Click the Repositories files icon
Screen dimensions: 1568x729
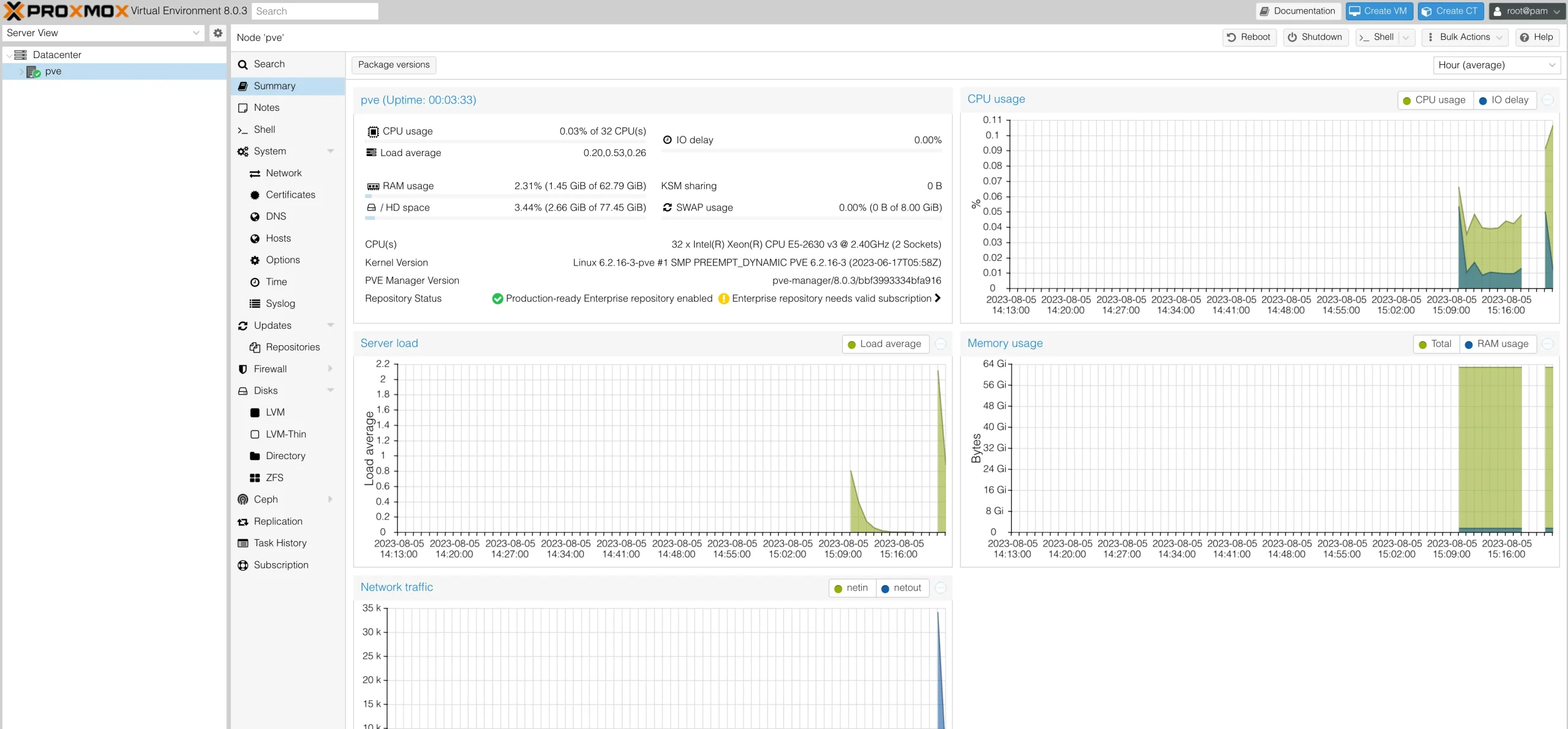coord(255,347)
